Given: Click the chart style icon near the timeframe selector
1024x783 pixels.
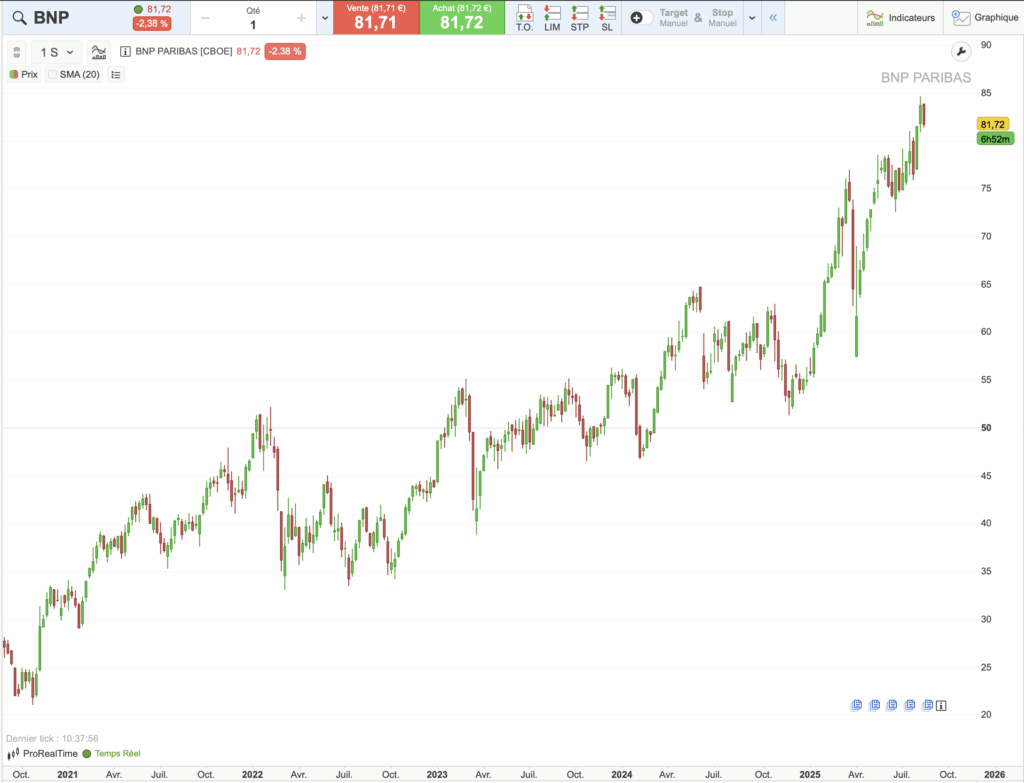Looking at the screenshot, I should (99, 52).
